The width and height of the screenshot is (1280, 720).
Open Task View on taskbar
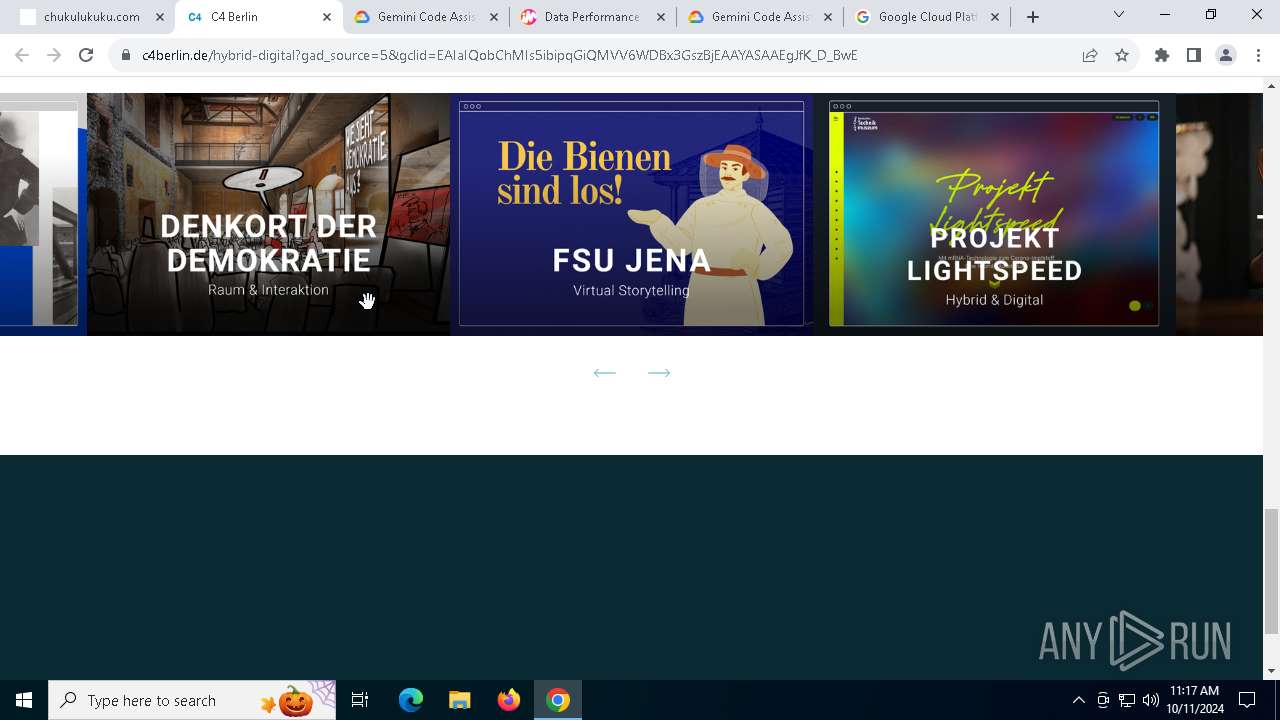point(360,700)
